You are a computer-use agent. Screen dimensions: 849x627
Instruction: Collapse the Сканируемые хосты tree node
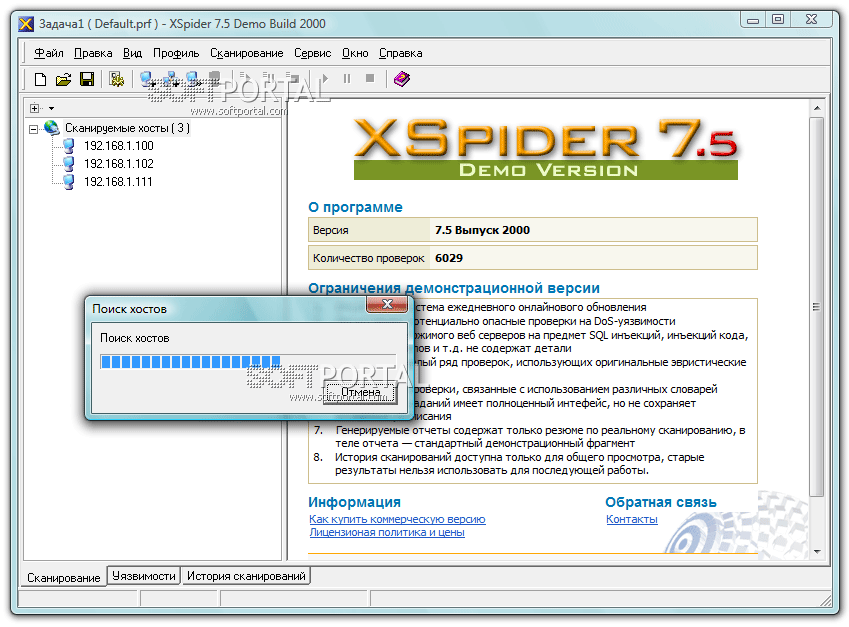[x=34, y=129]
